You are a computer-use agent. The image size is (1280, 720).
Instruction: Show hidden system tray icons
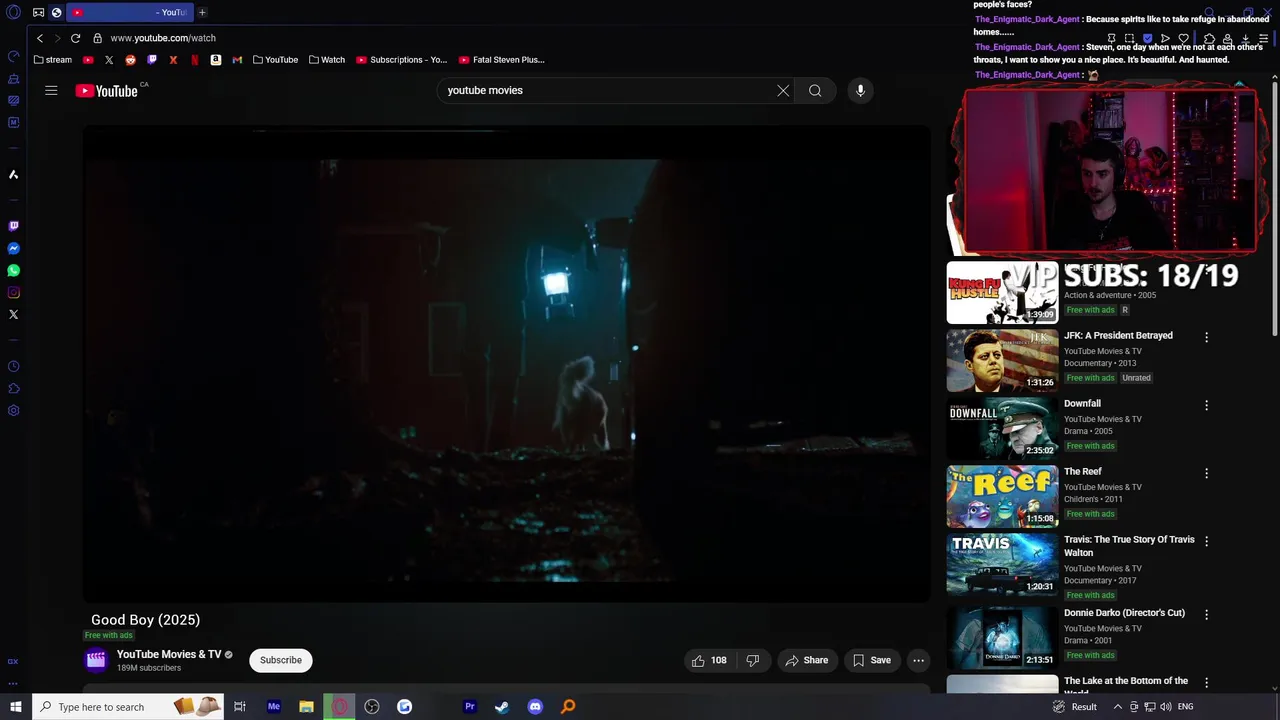1118,707
